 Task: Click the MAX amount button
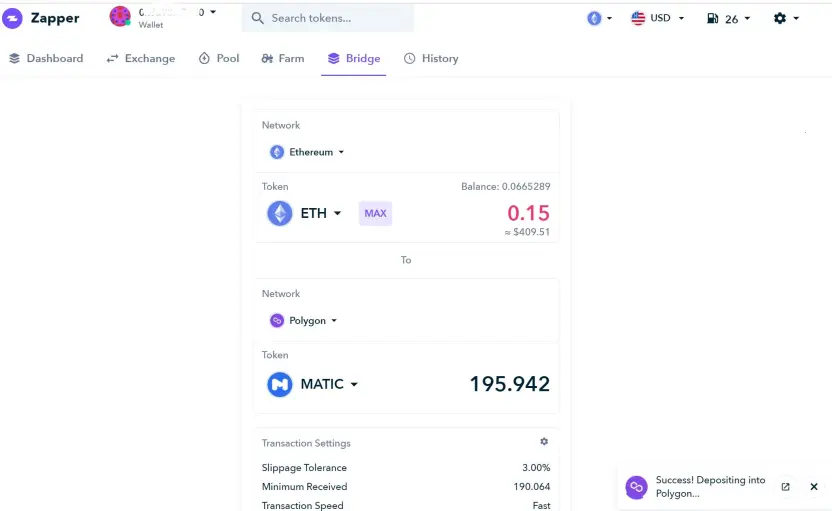375,213
